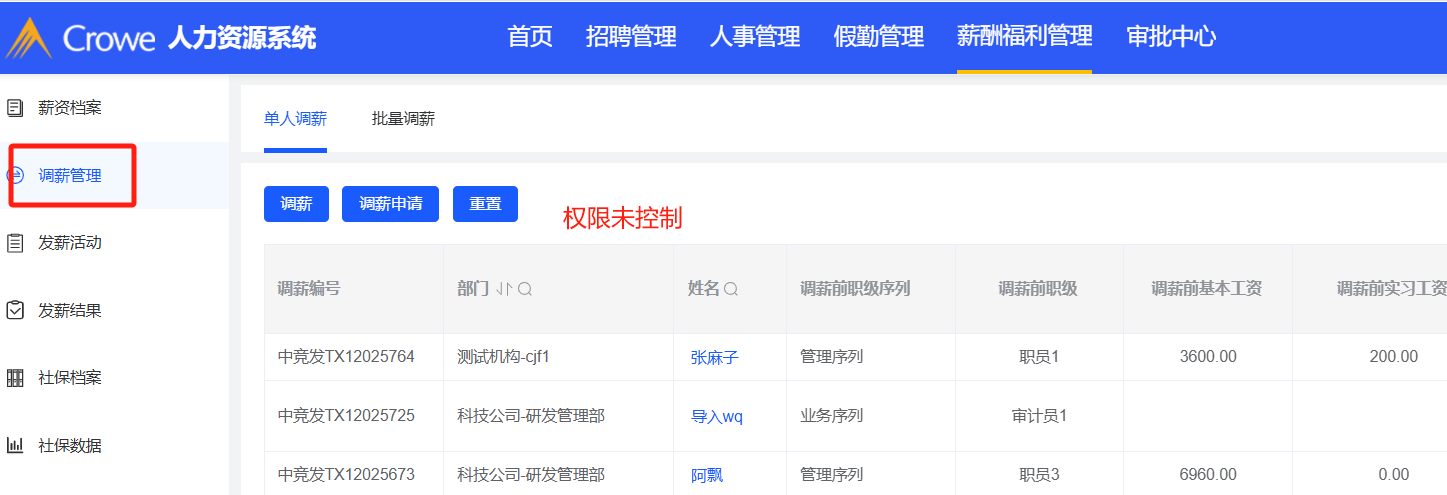Click the 社保档案 building icon

click(x=15, y=378)
